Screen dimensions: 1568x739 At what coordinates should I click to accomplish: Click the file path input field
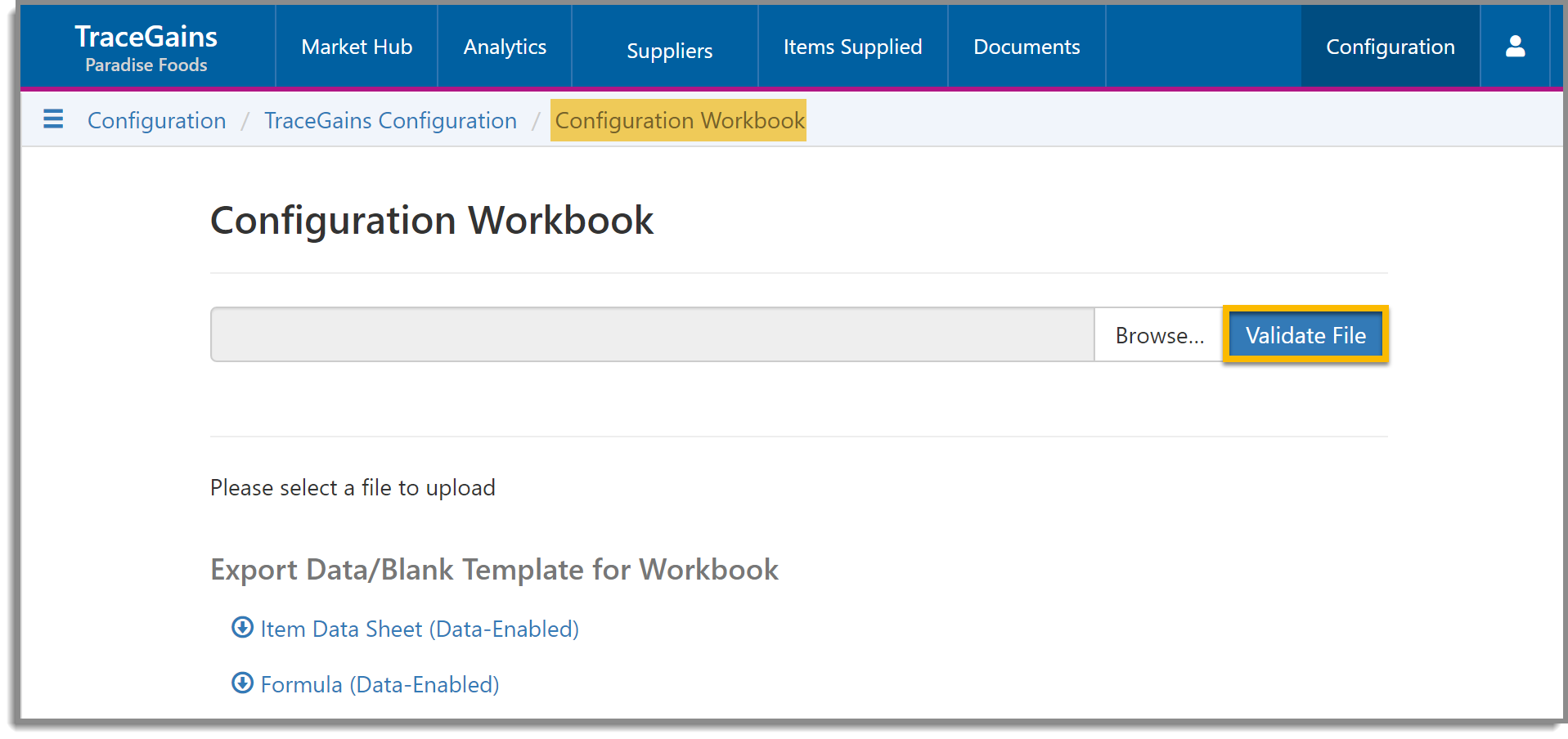pyautogui.click(x=652, y=334)
